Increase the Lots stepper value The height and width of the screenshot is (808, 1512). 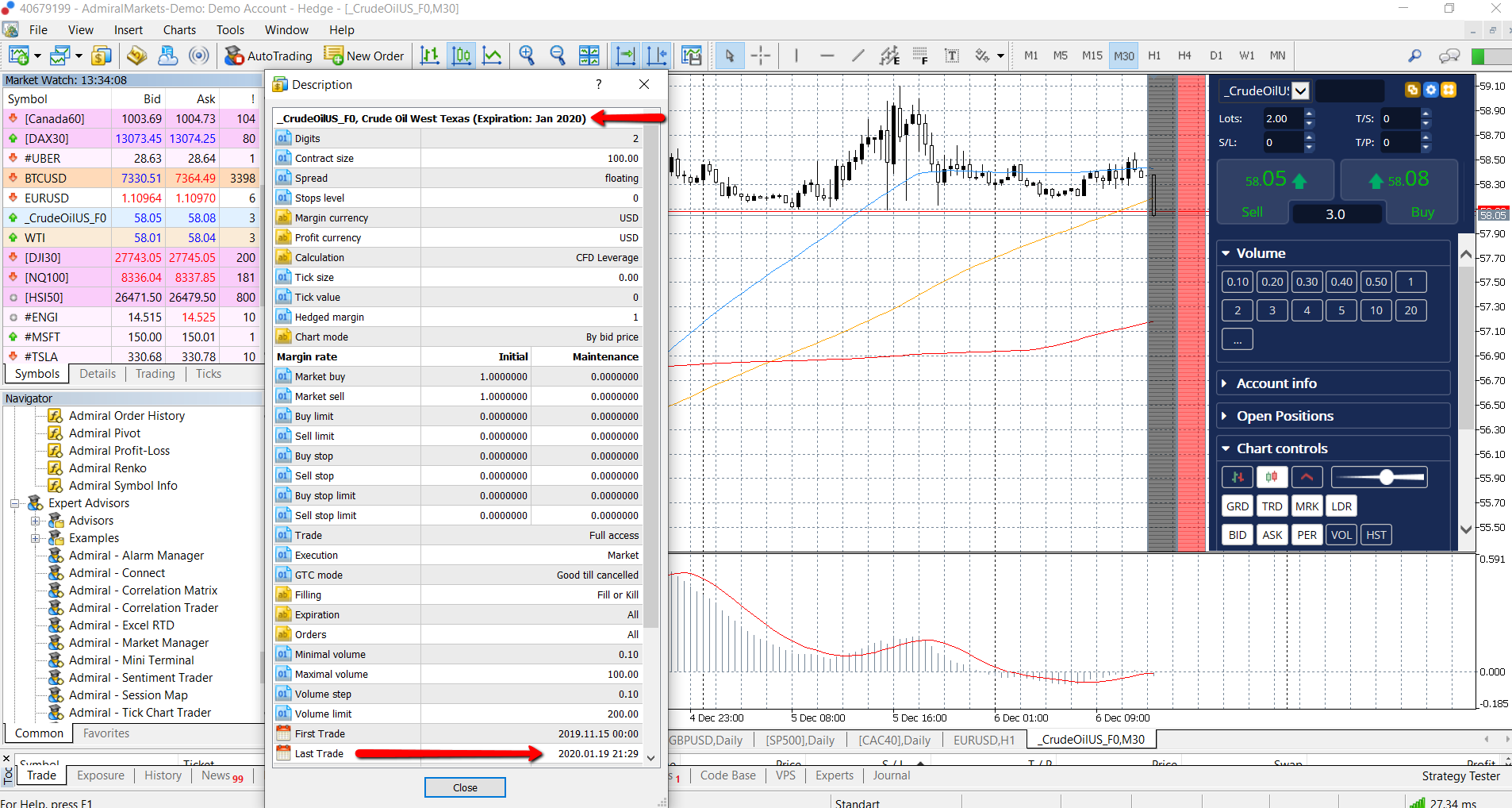point(1310,114)
